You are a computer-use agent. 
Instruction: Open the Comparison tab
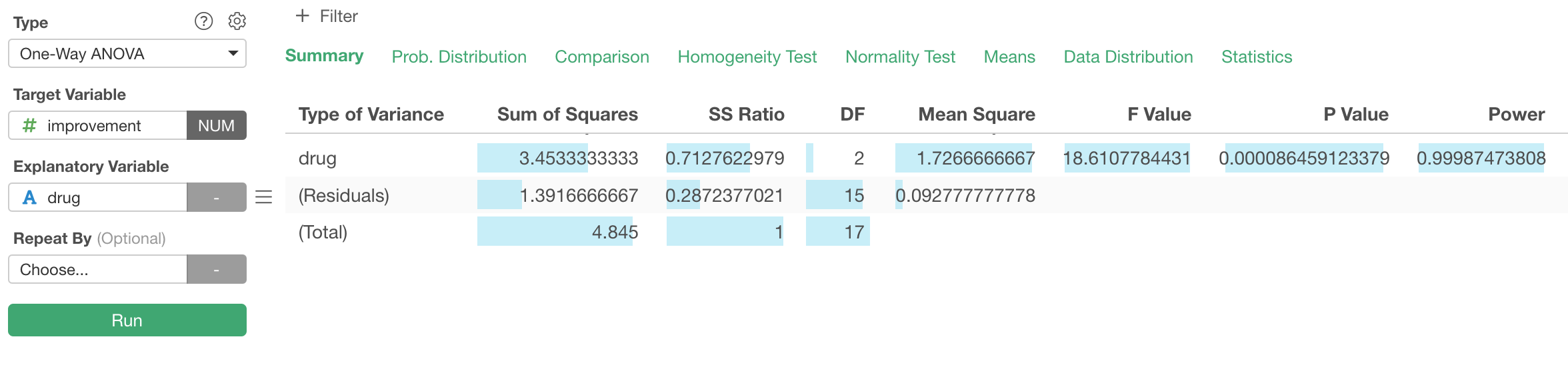[602, 57]
